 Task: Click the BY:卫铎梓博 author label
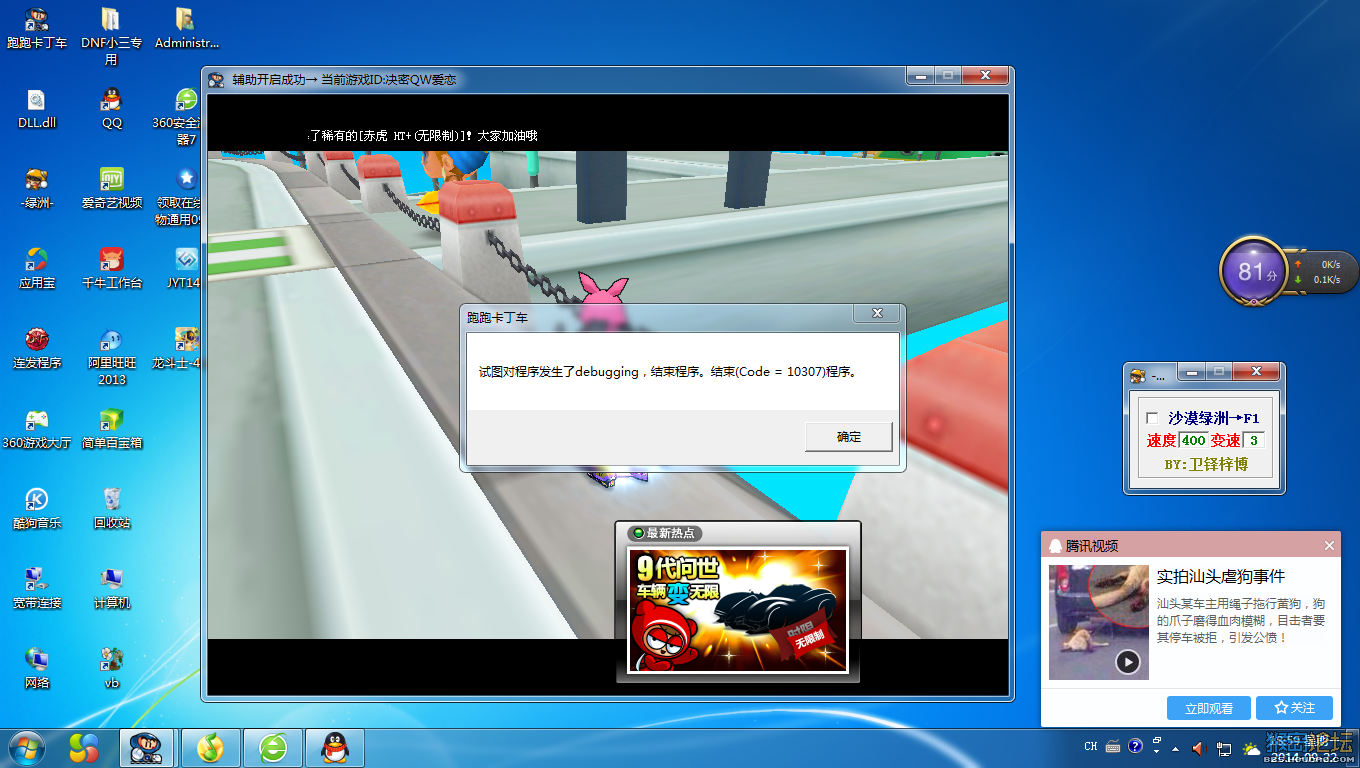pyautogui.click(x=1205, y=464)
